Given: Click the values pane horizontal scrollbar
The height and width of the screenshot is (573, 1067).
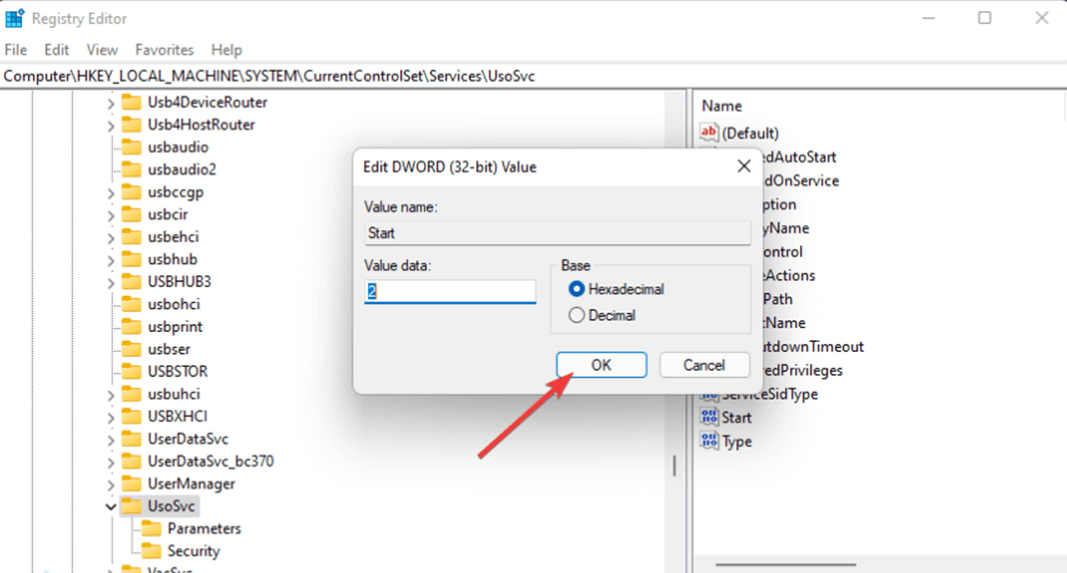Looking at the screenshot, I should pyautogui.click(x=785, y=564).
